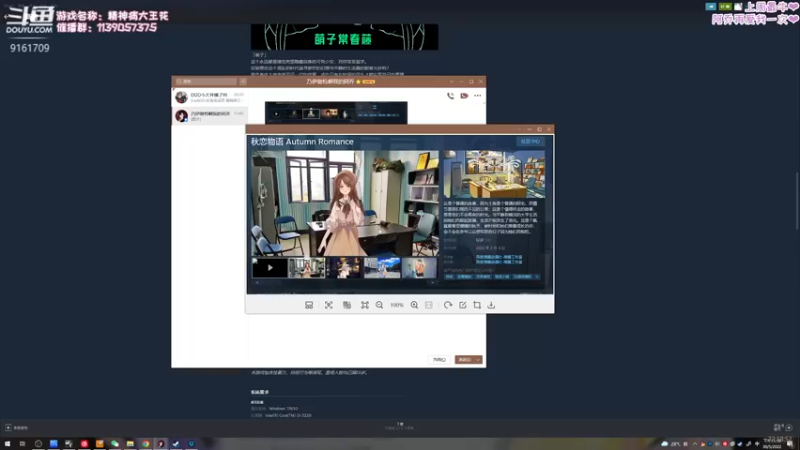Click the 100% zoom level text

(x=397, y=305)
